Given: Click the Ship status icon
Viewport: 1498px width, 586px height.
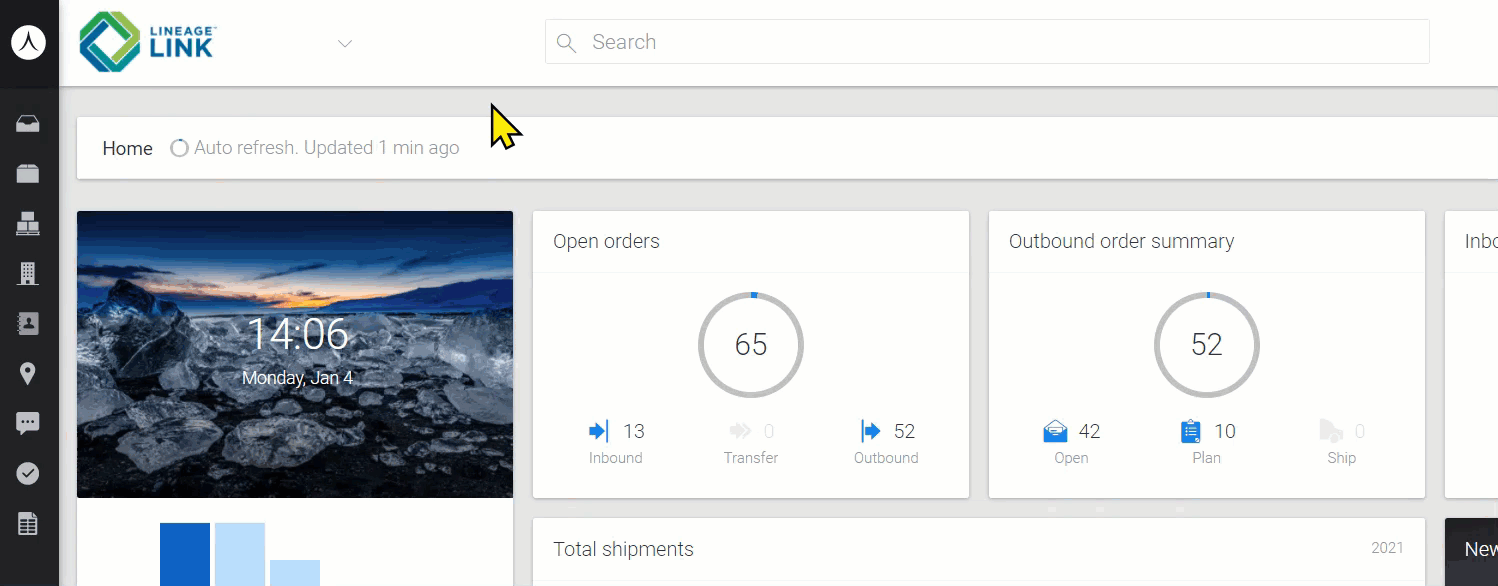Looking at the screenshot, I should [x=1331, y=431].
